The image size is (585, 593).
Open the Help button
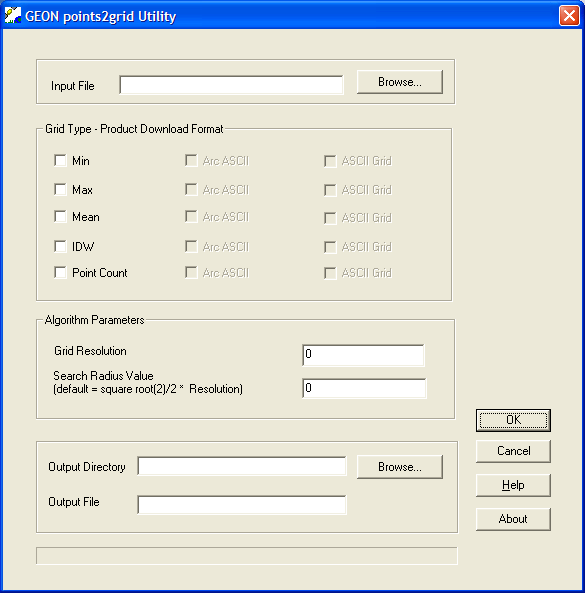pos(513,485)
